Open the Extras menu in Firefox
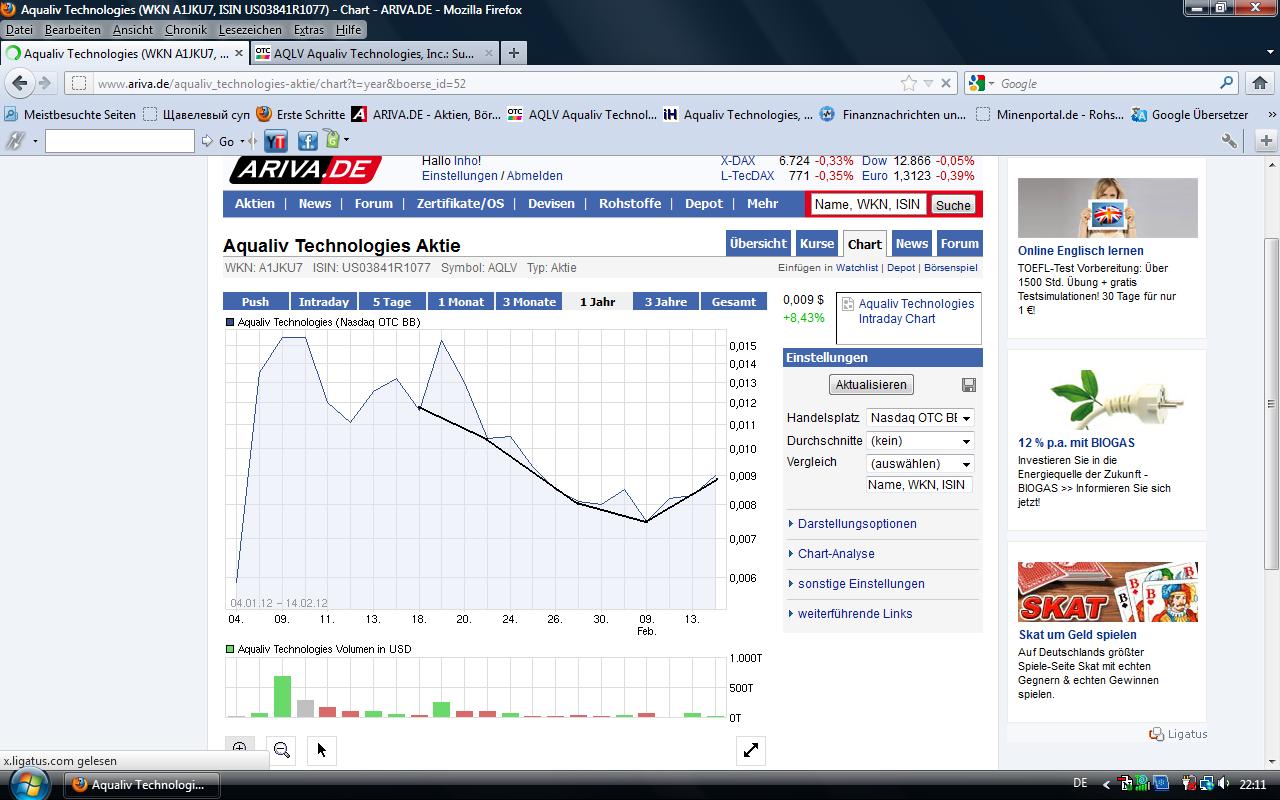This screenshot has width=1280, height=800. point(308,29)
